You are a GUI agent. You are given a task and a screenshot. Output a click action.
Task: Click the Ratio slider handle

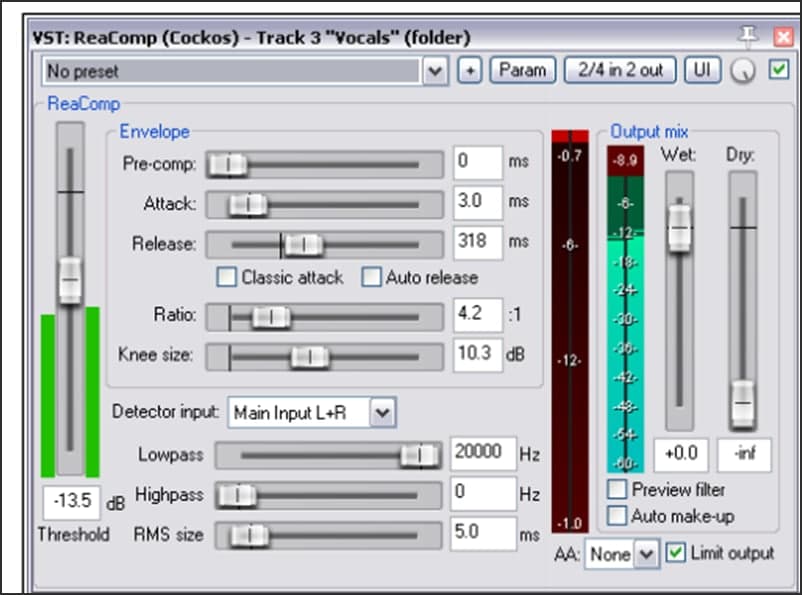(x=271, y=317)
